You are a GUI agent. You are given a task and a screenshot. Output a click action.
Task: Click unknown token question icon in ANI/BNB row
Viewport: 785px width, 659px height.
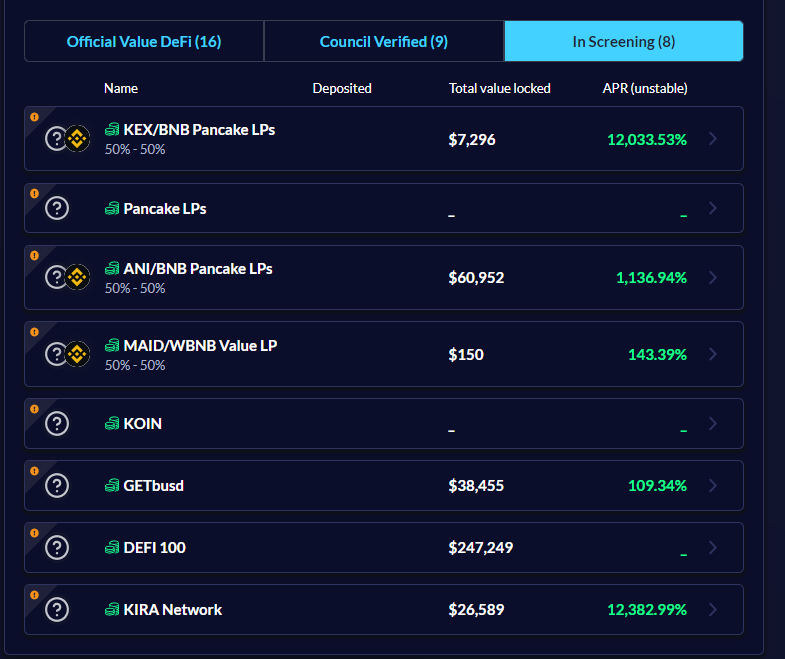coord(56,277)
